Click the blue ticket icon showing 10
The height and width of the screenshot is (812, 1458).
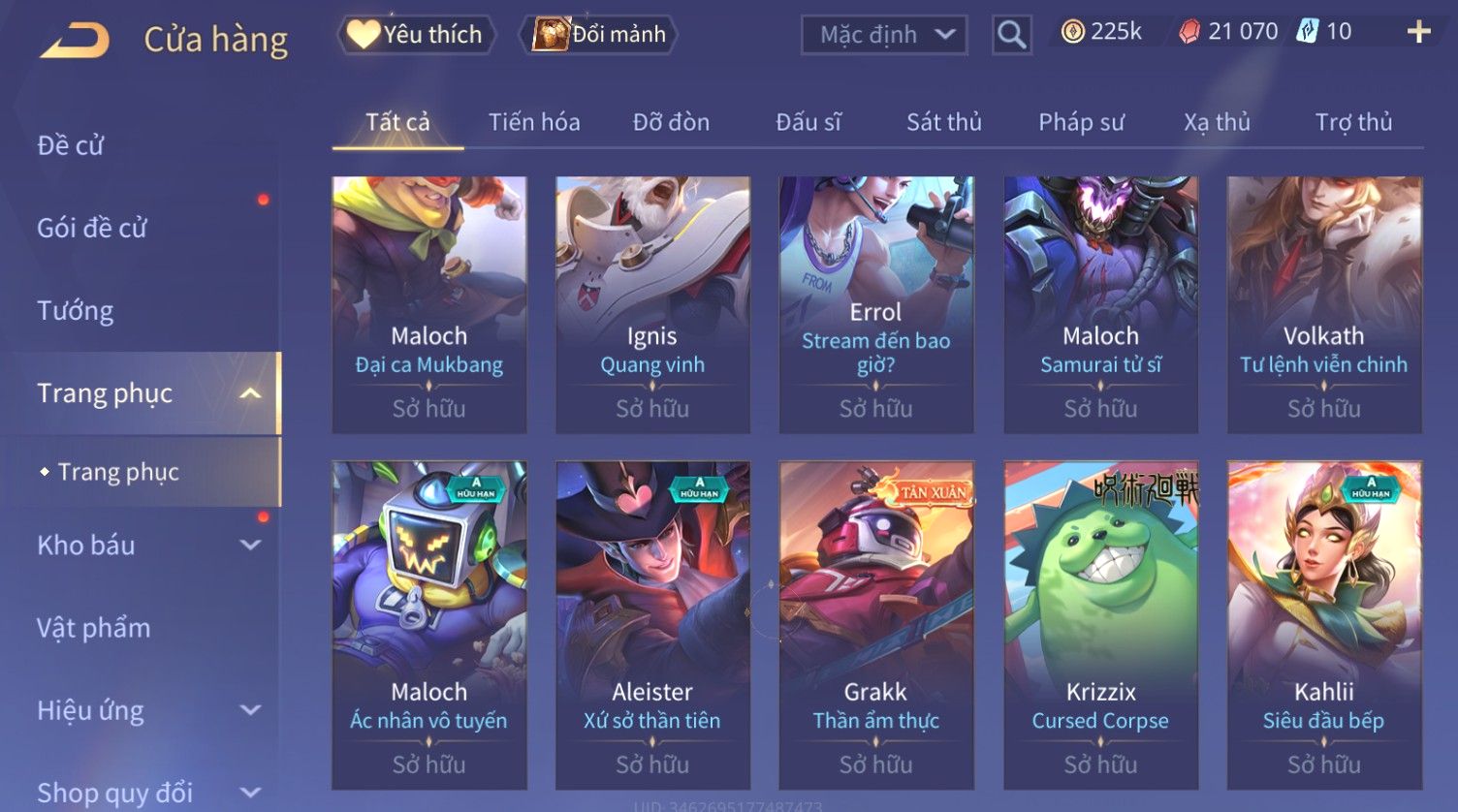point(1308,32)
